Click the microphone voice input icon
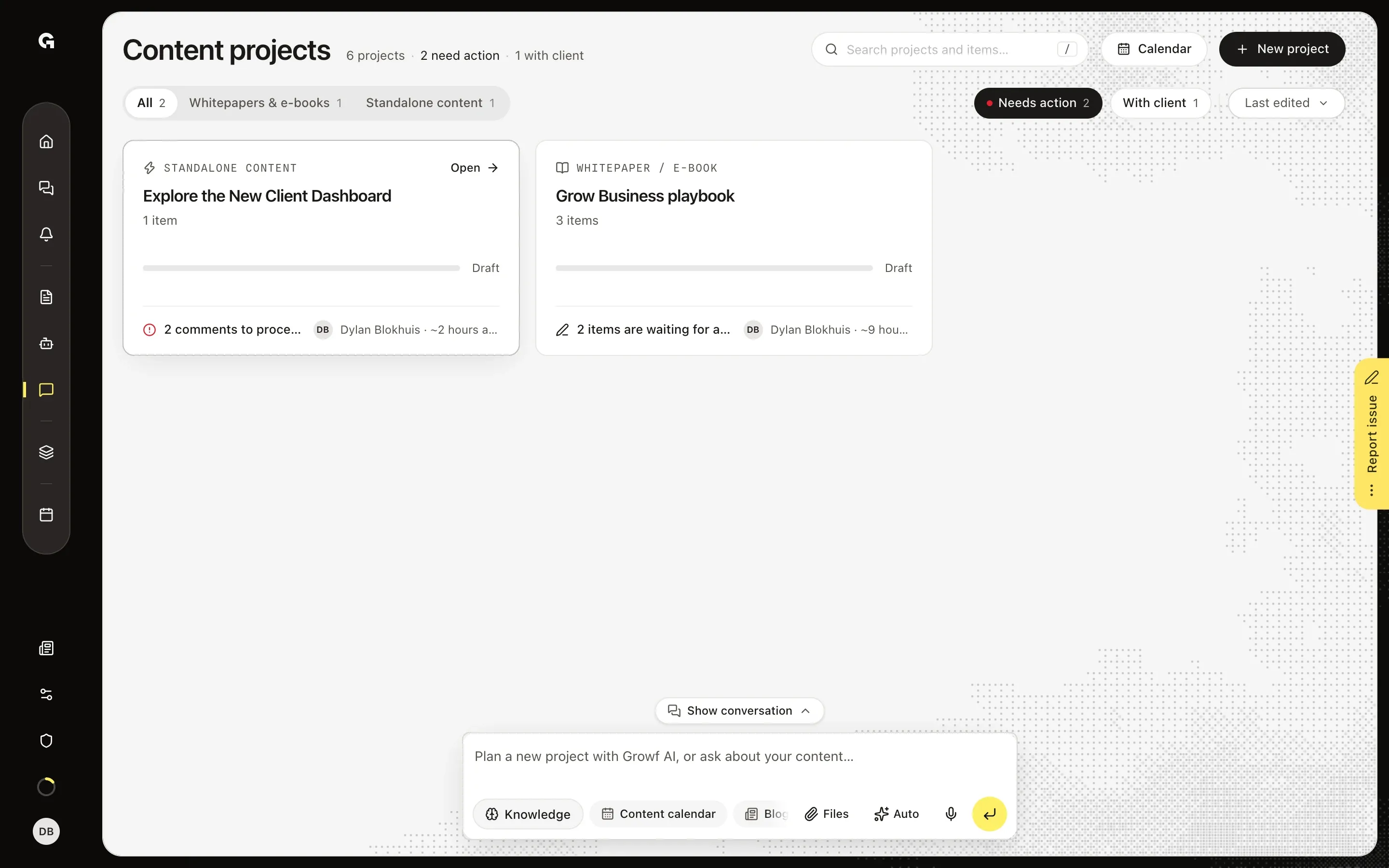The width and height of the screenshot is (1389, 868). point(951,814)
